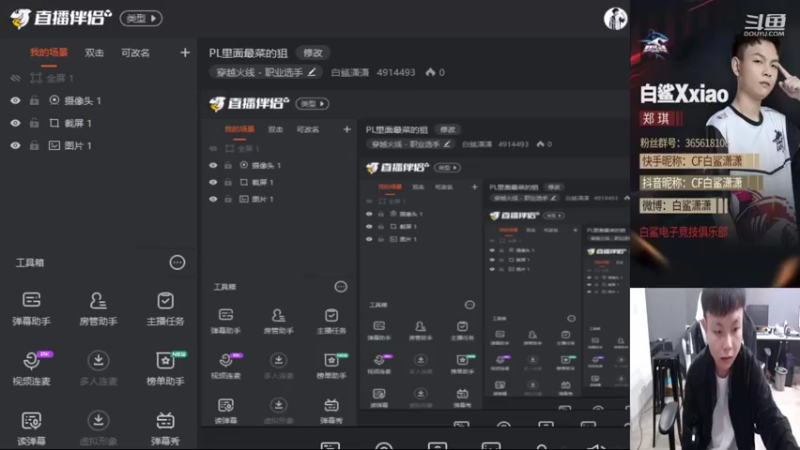Viewport: 800px width, 450px height.
Task: Open the 弹幕秀 tool in the main toolbox
Action: 165,429
